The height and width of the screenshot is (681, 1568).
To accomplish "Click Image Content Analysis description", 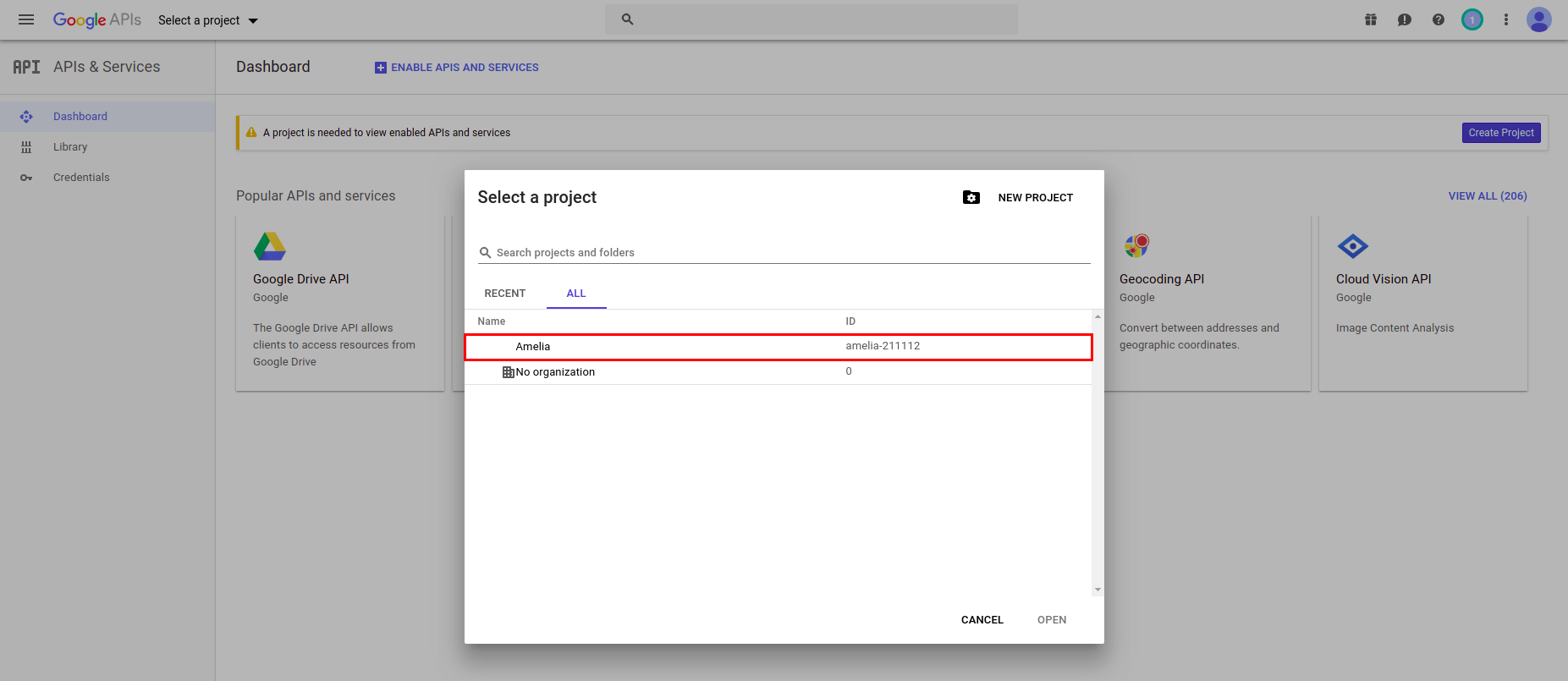I will coord(1395,328).
